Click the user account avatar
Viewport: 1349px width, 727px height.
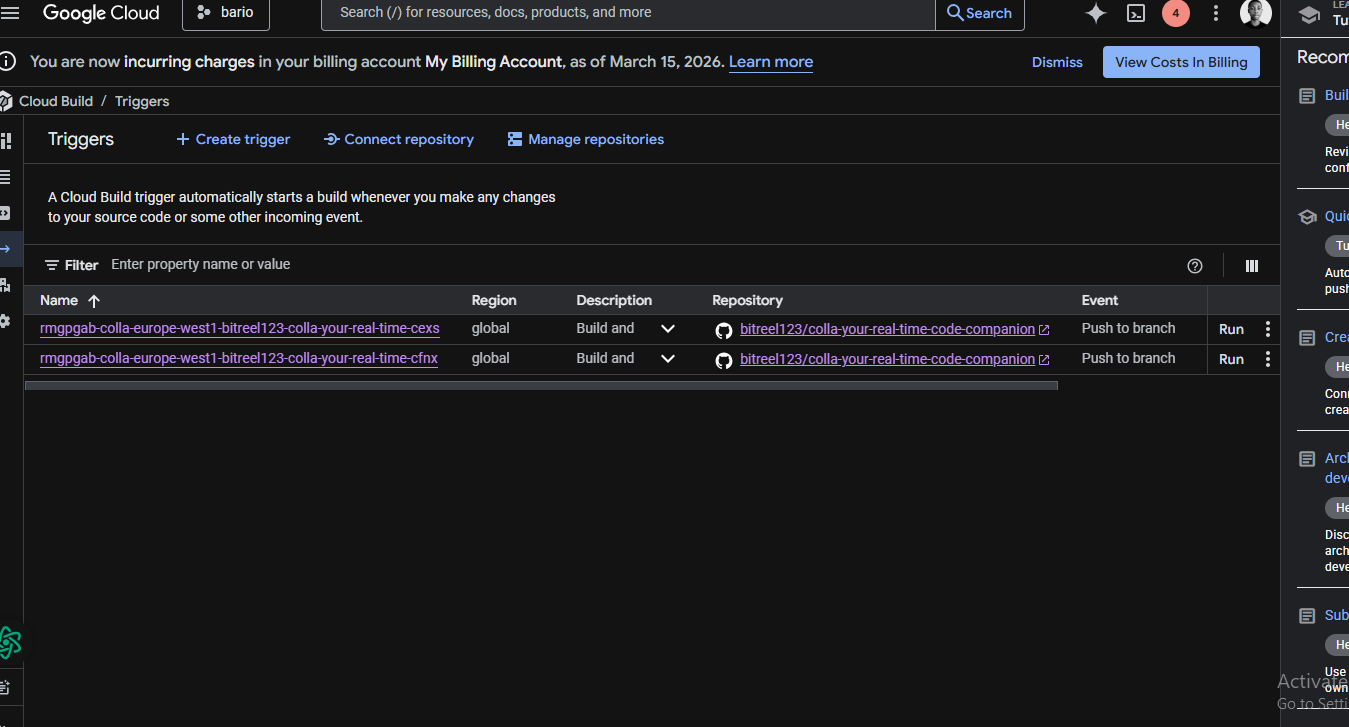coord(1255,13)
